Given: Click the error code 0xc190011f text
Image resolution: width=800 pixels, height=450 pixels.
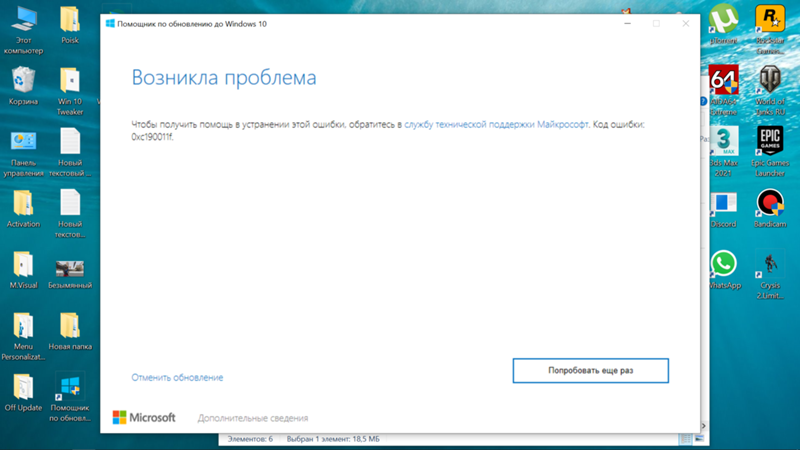Looking at the screenshot, I should [x=152, y=137].
